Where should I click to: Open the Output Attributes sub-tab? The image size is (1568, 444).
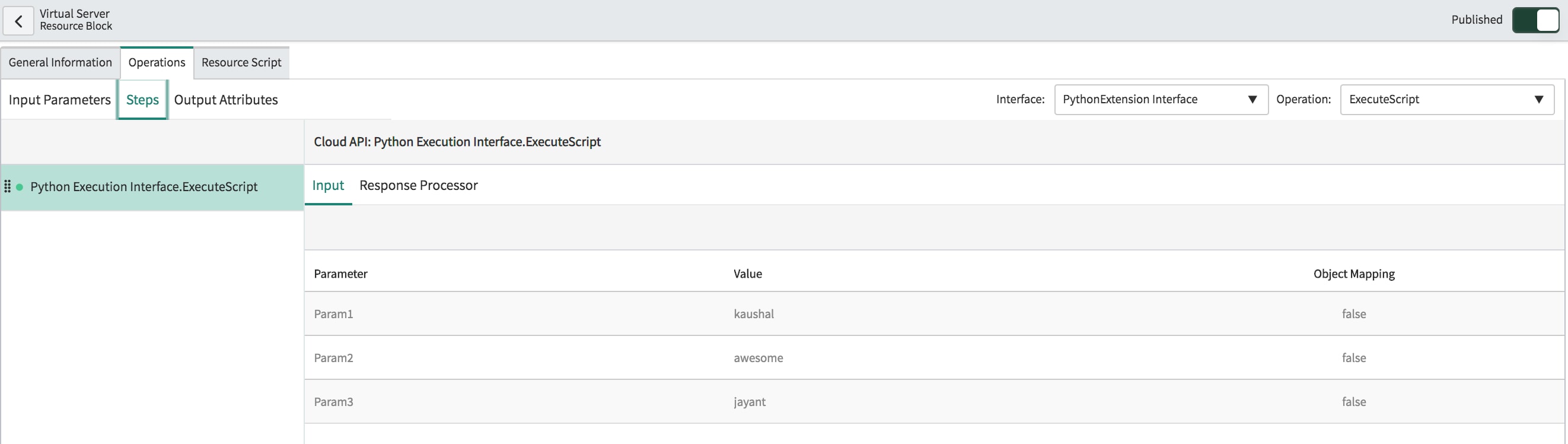point(226,100)
